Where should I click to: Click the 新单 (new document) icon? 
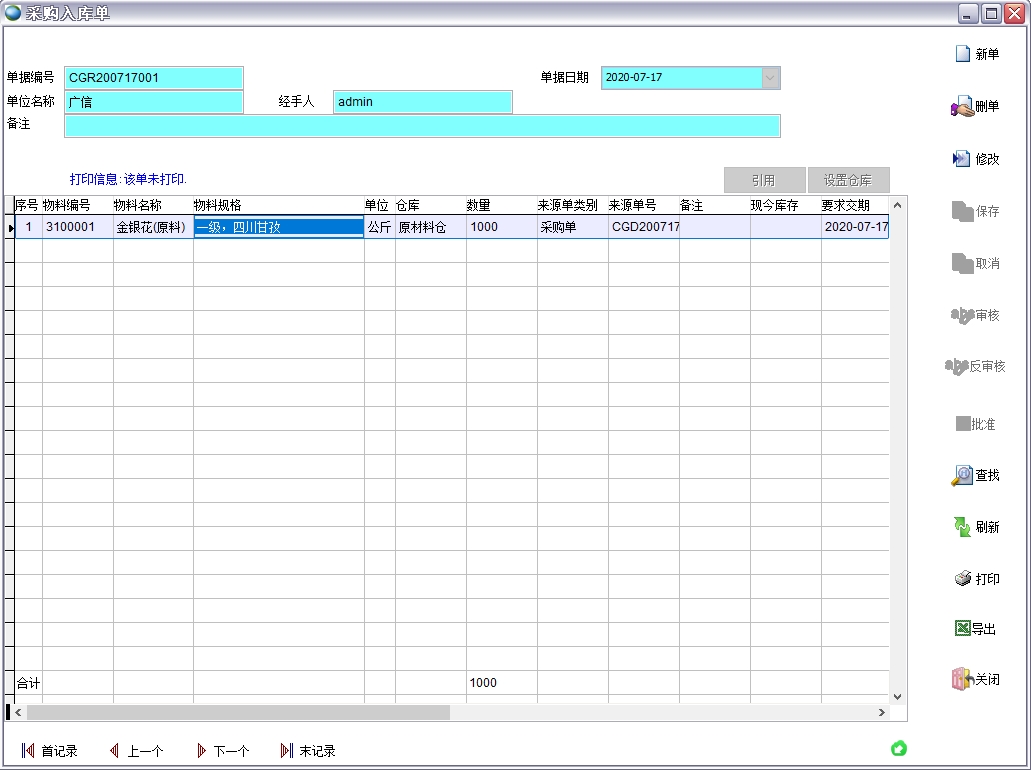tap(962, 54)
